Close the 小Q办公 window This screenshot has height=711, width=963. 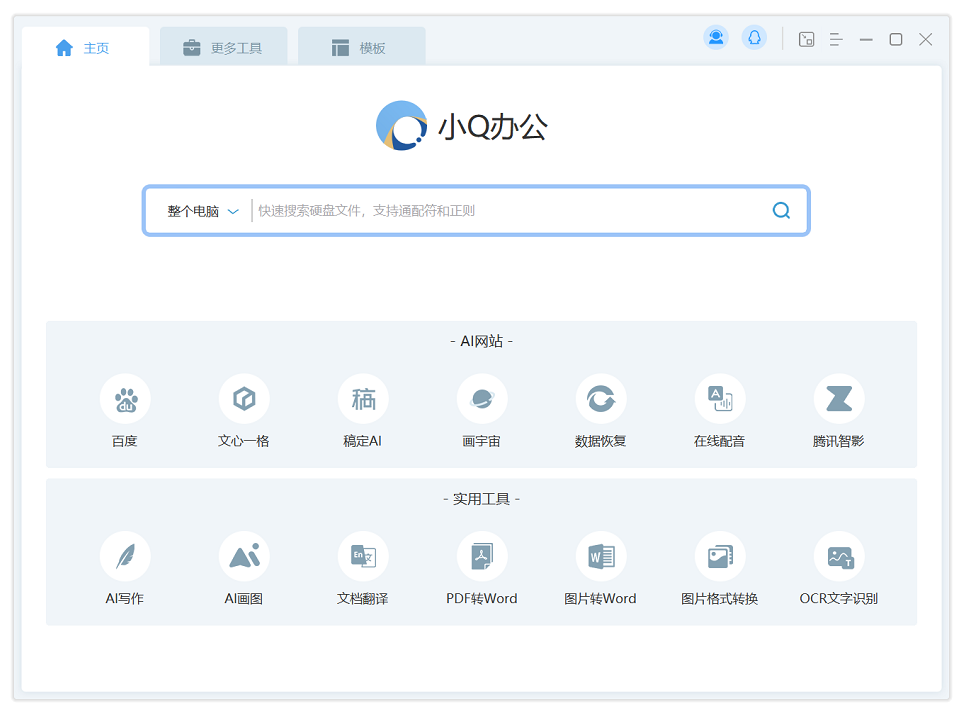[x=926, y=39]
